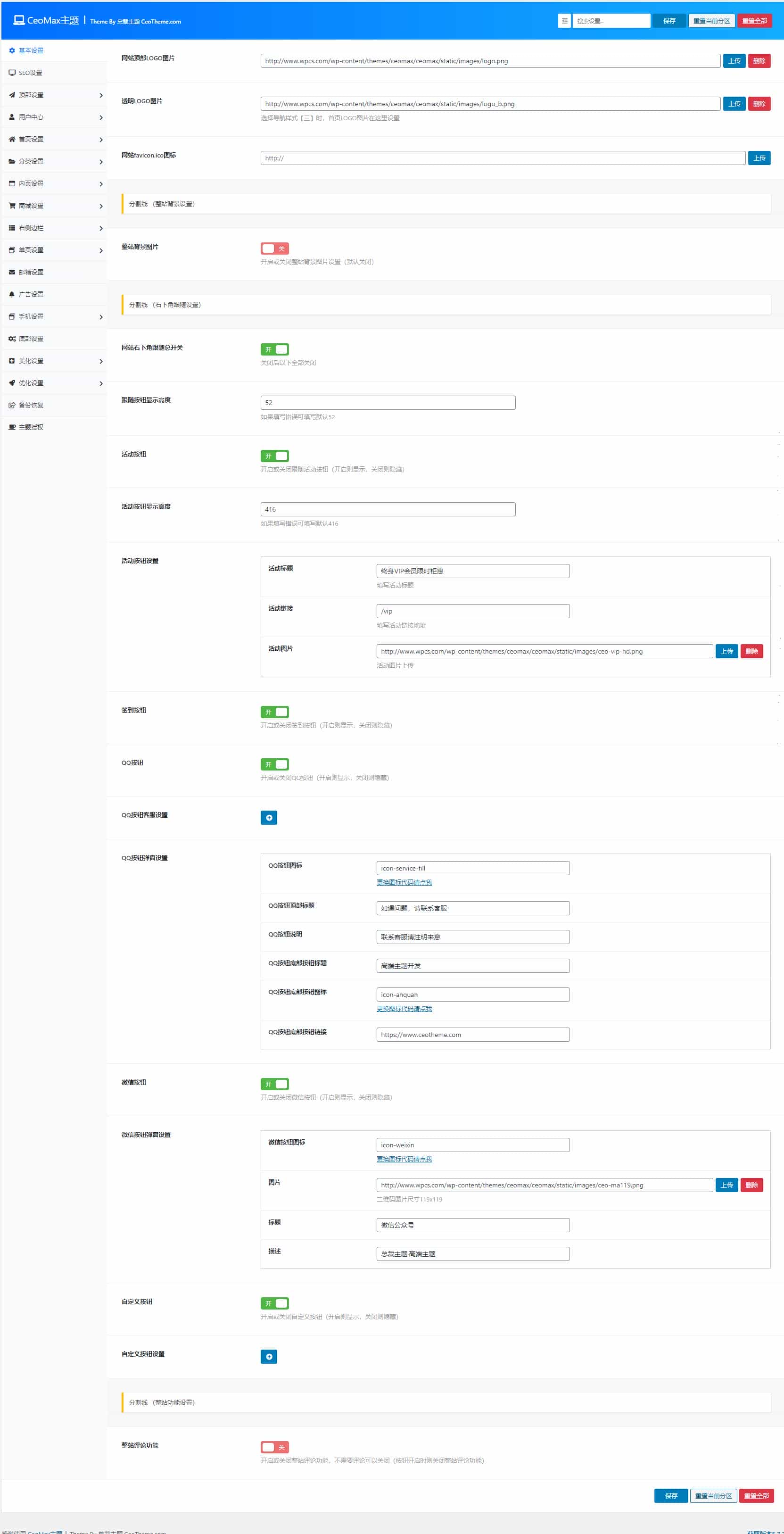Viewport: 784px width, 1534px height.
Task: Click the share icon beside 备份恢复
Action: click(12, 405)
